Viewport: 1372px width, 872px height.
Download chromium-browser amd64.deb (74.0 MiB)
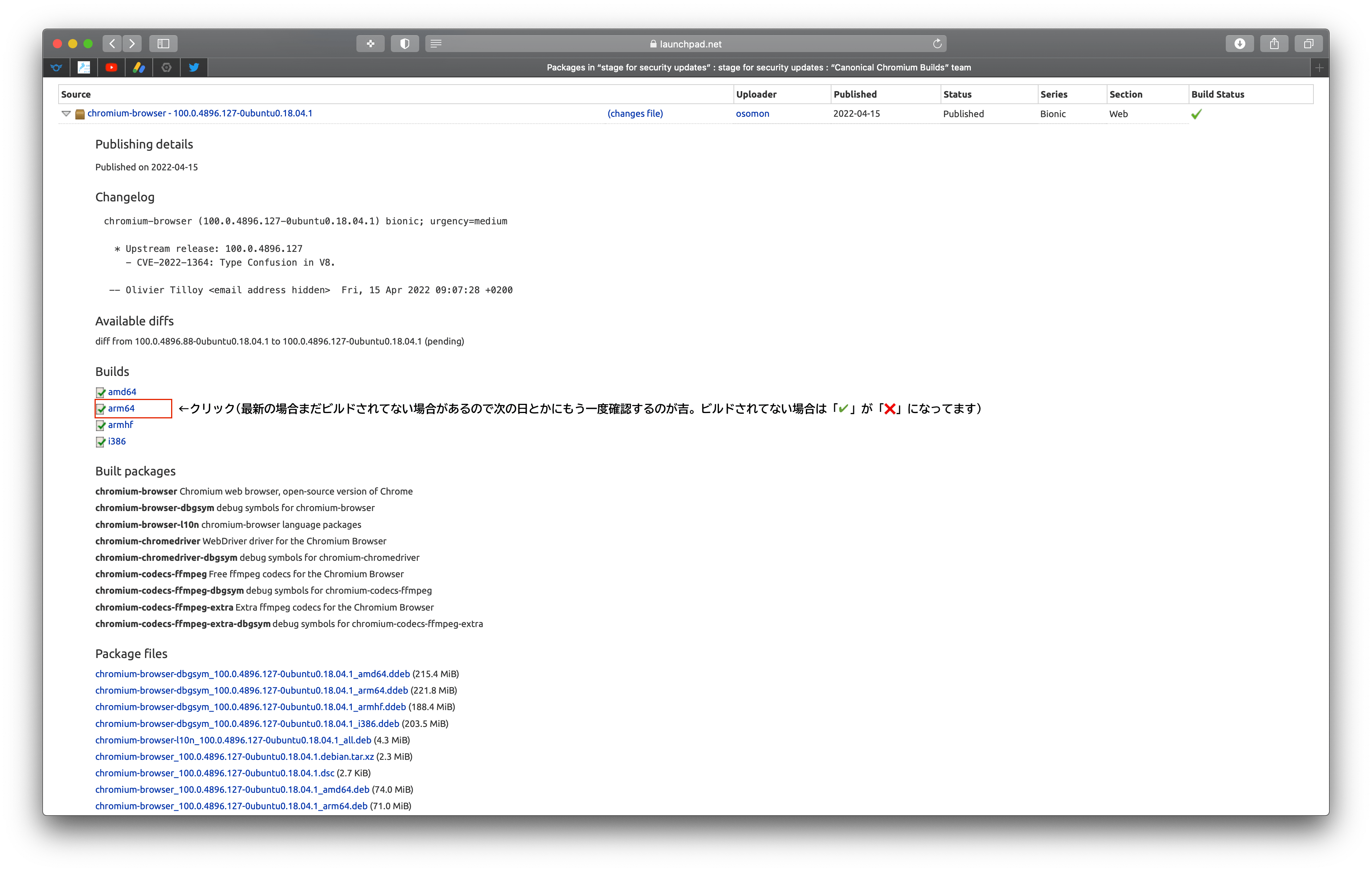coord(232,790)
